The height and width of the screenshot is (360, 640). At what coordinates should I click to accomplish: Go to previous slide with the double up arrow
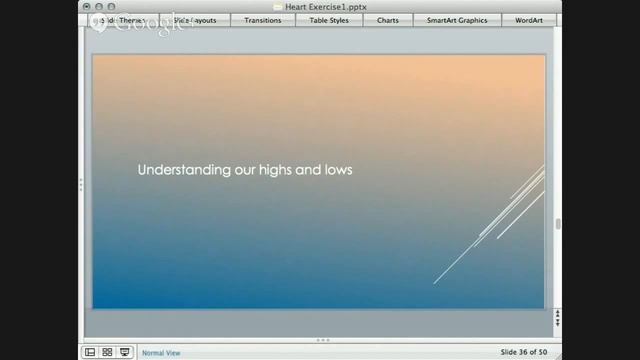(x=558, y=313)
